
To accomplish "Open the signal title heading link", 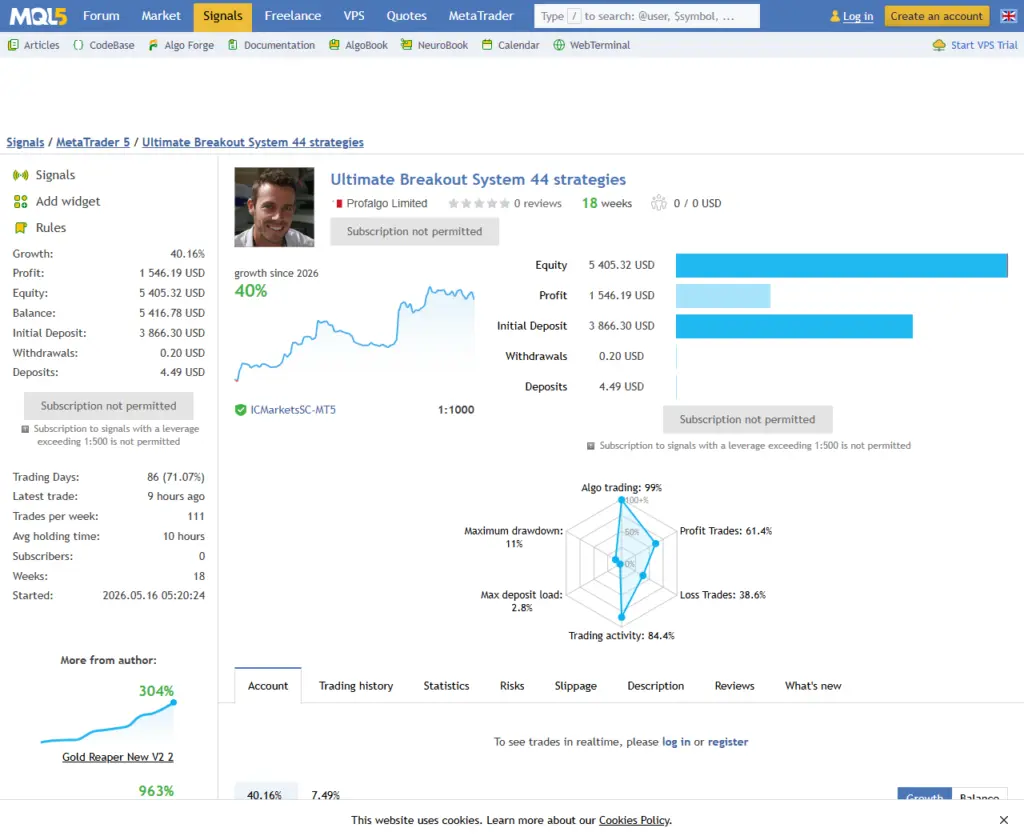I will [478, 180].
